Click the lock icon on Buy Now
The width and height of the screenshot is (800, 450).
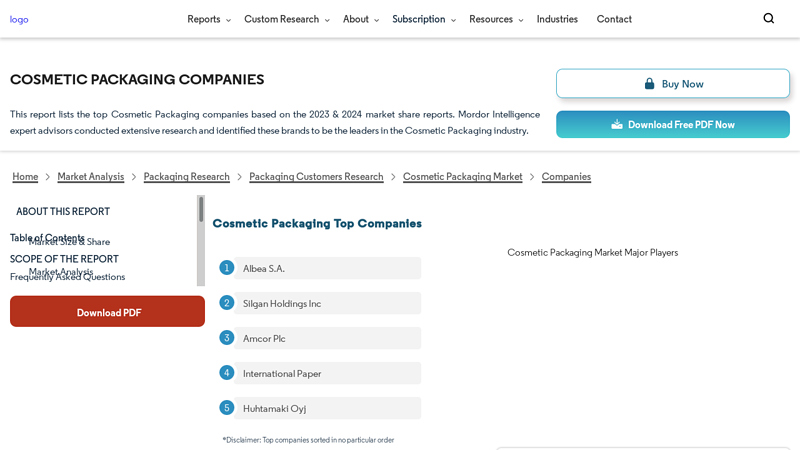pyautogui.click(x=649, y=84)
